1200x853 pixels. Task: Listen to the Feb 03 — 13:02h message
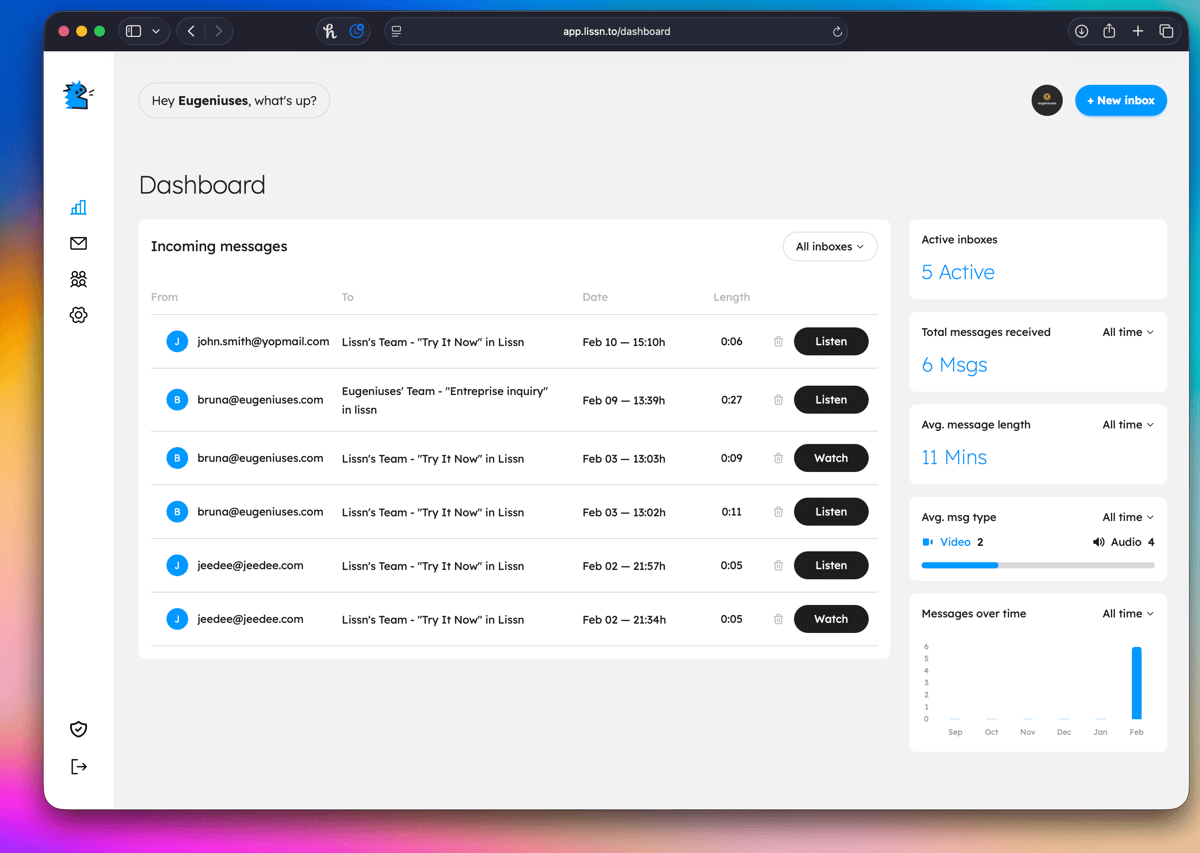pos(831,512)
